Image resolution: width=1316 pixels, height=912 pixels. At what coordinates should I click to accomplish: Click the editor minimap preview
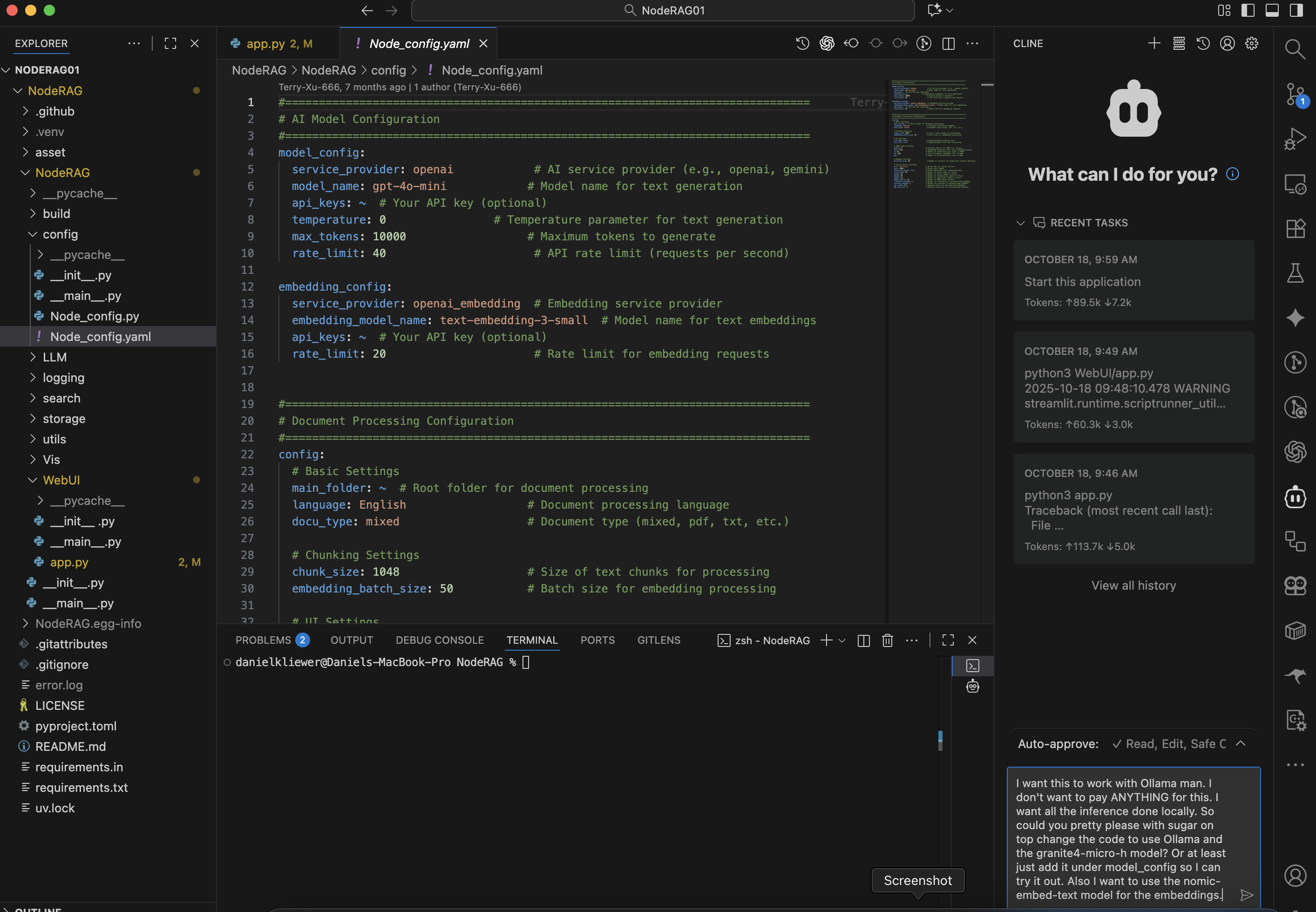tap(932, 134)
